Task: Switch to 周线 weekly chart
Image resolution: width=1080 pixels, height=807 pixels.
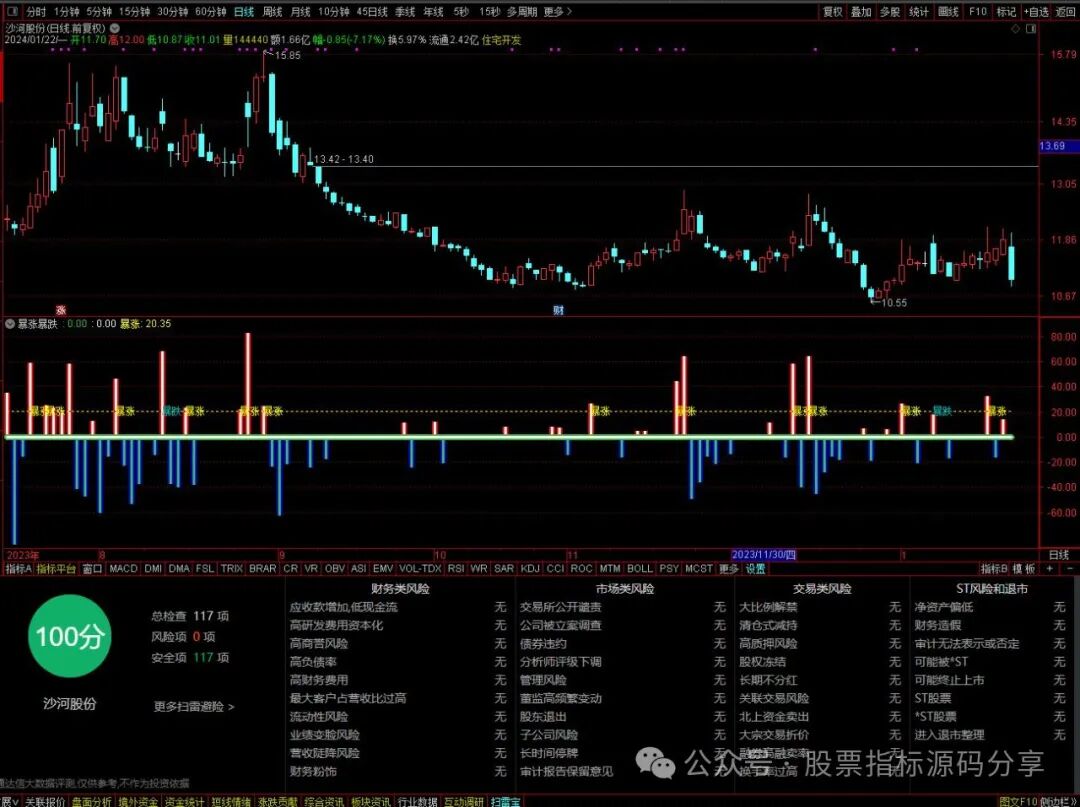Action: tap(272, 12)
